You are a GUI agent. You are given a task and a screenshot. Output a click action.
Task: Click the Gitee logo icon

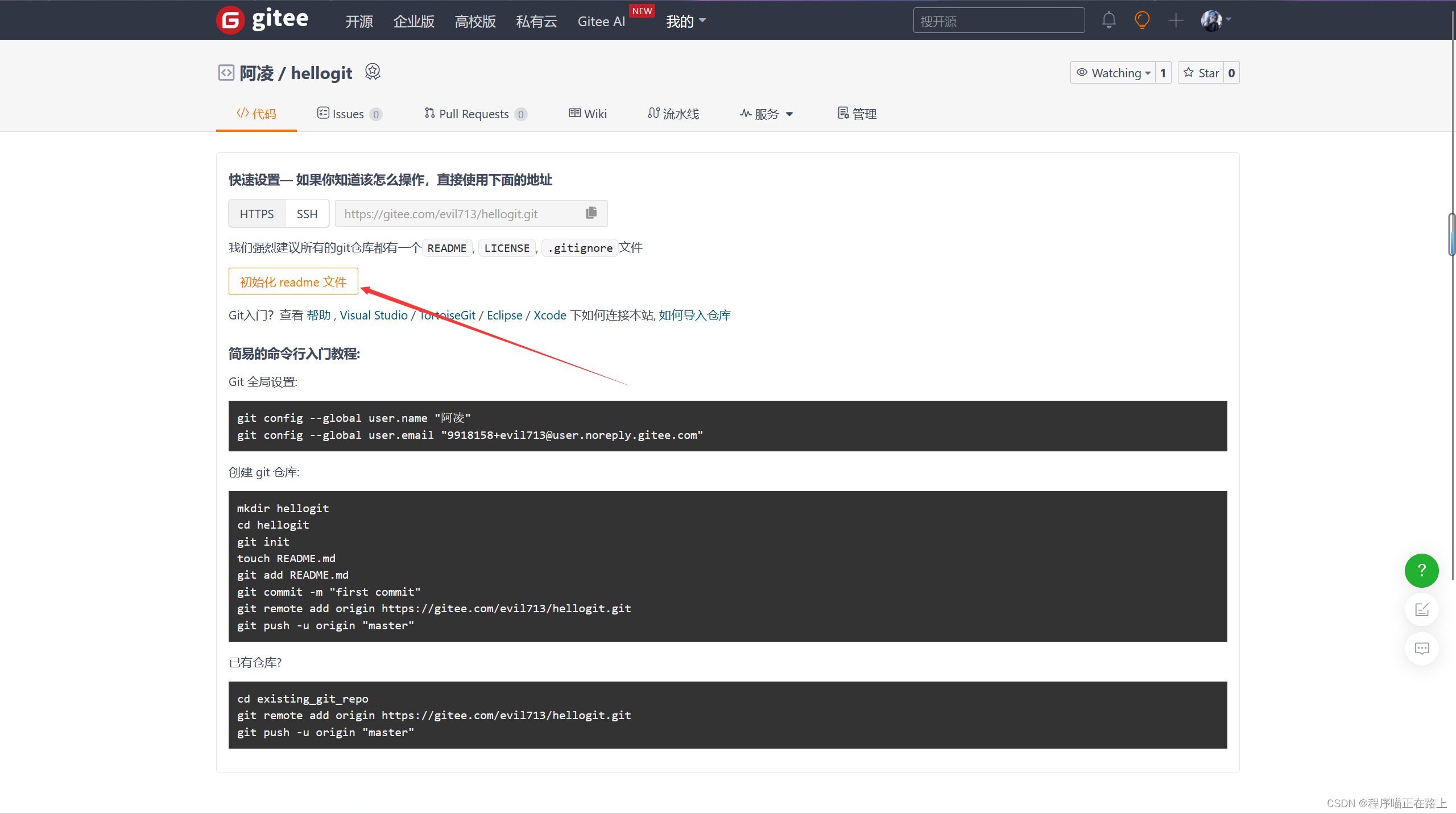click(x=231, y=20)
